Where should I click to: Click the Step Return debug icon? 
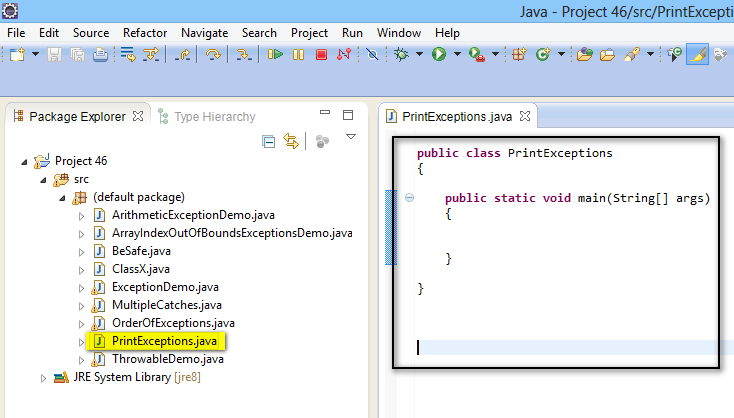(x=183, y=54)
